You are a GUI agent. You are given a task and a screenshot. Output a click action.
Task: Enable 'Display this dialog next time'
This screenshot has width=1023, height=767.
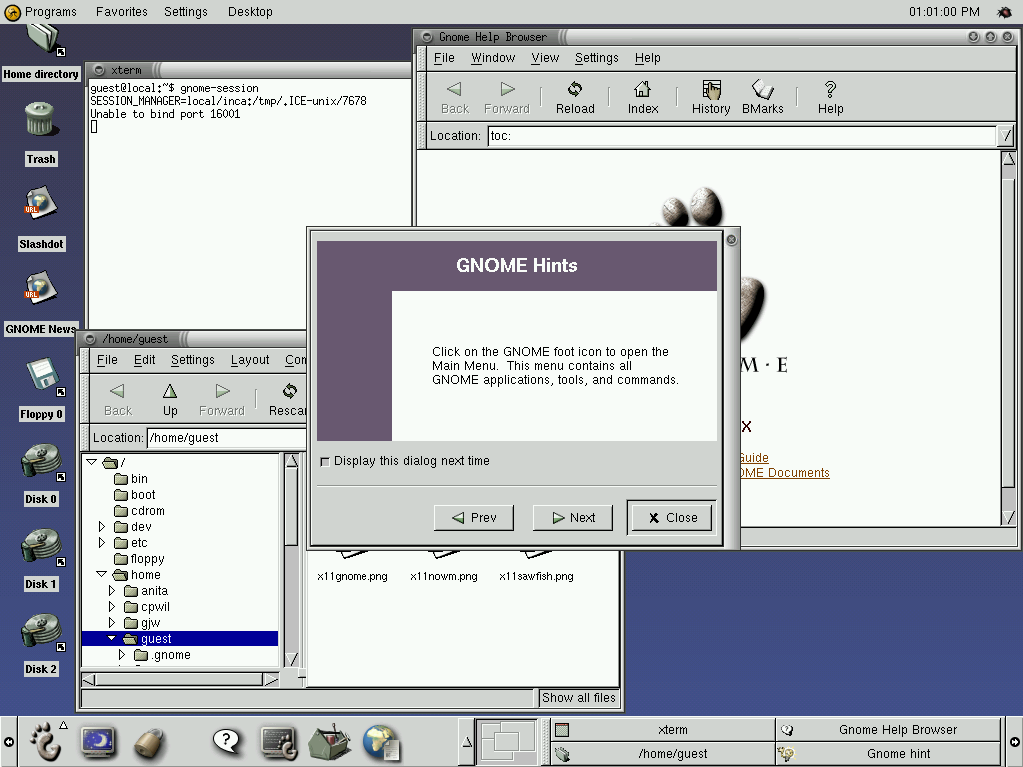(x=325, y=461)
